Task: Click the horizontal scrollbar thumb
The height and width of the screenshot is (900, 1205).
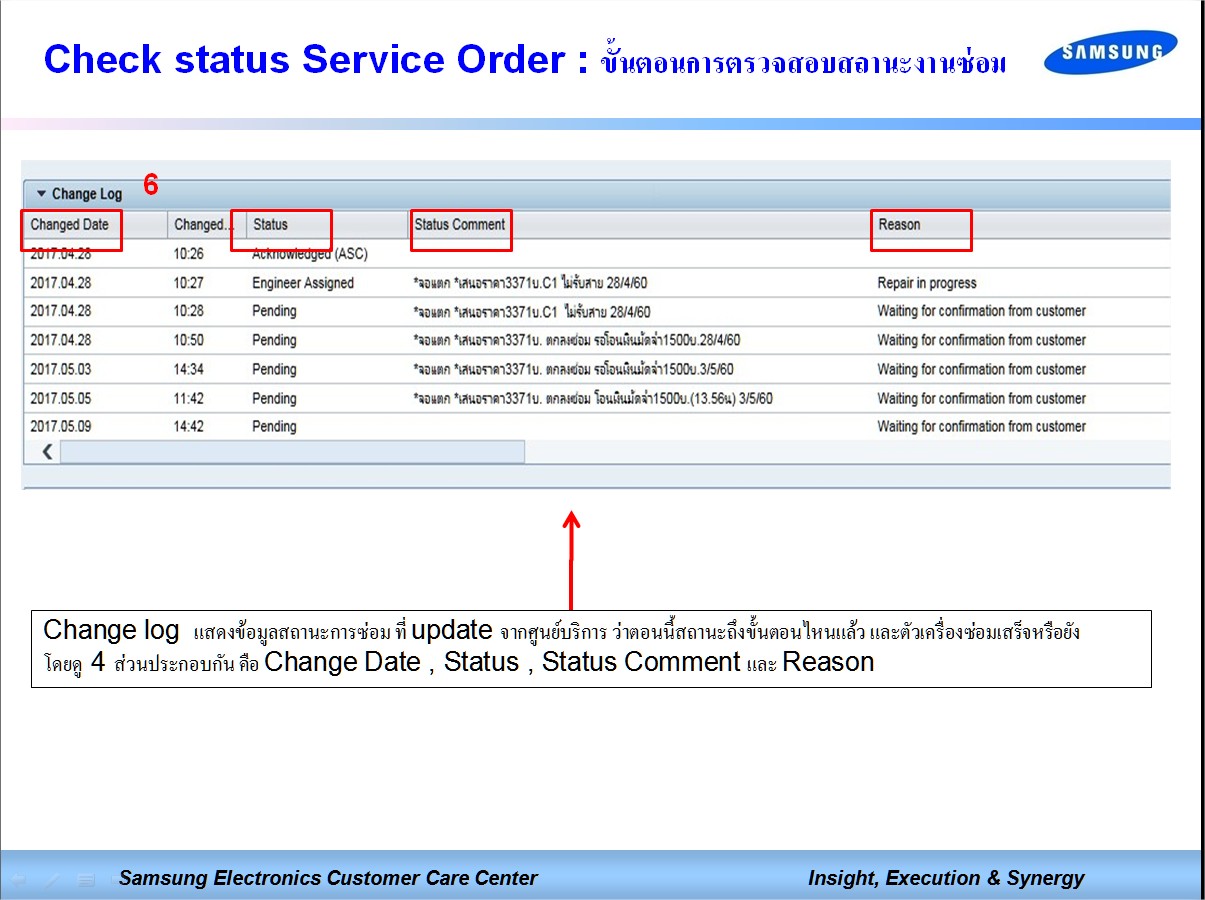Action: tap(292, 452)
